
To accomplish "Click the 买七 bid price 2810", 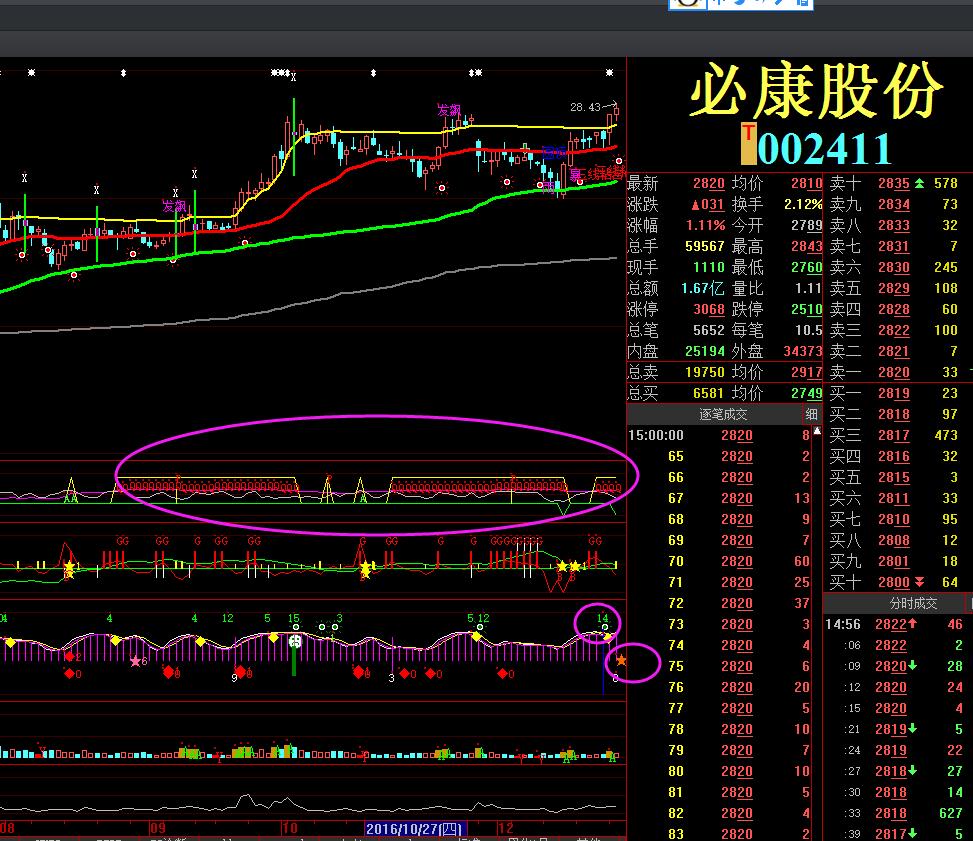I will [894, 519].
